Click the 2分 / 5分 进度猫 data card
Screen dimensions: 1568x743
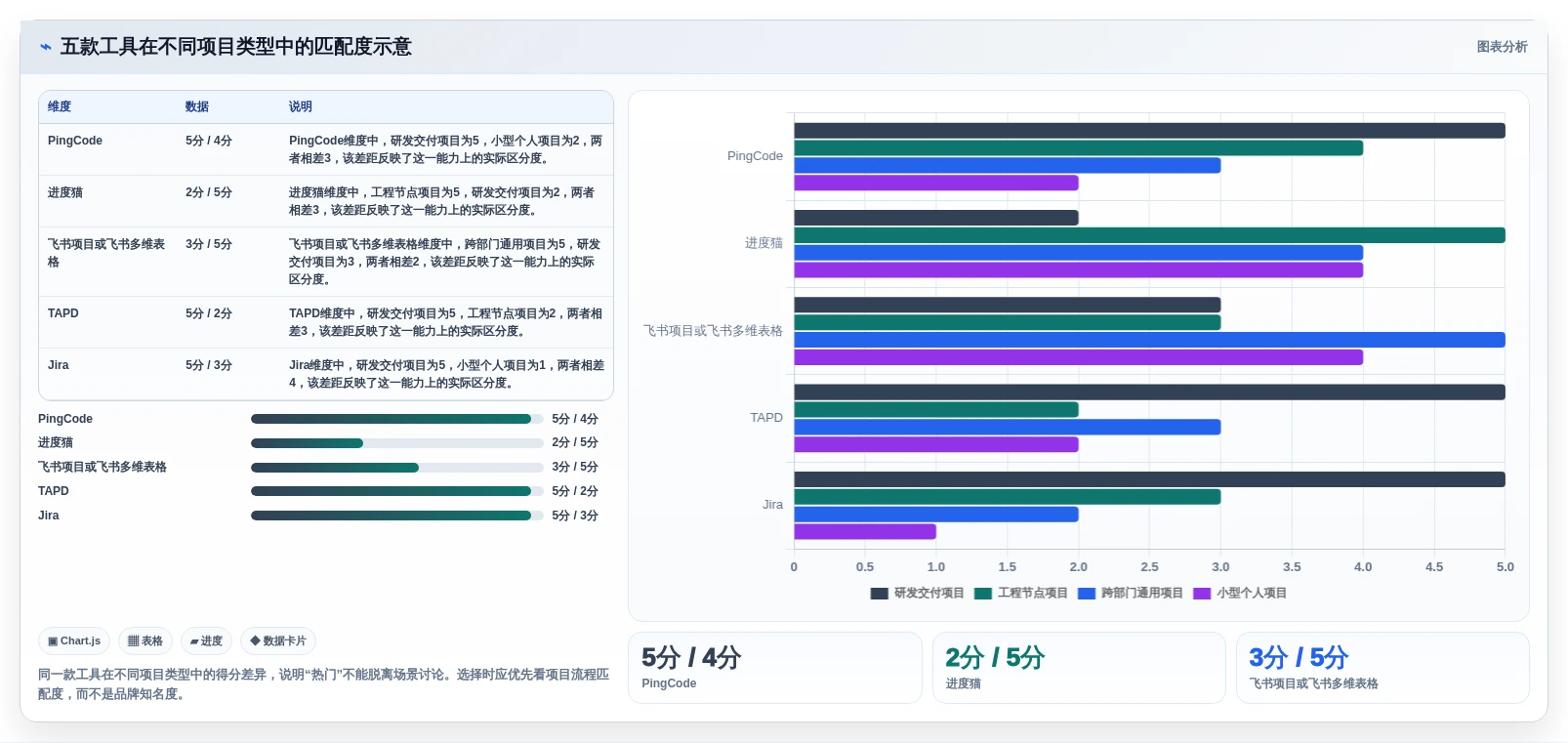click(x=1079, y=668)
